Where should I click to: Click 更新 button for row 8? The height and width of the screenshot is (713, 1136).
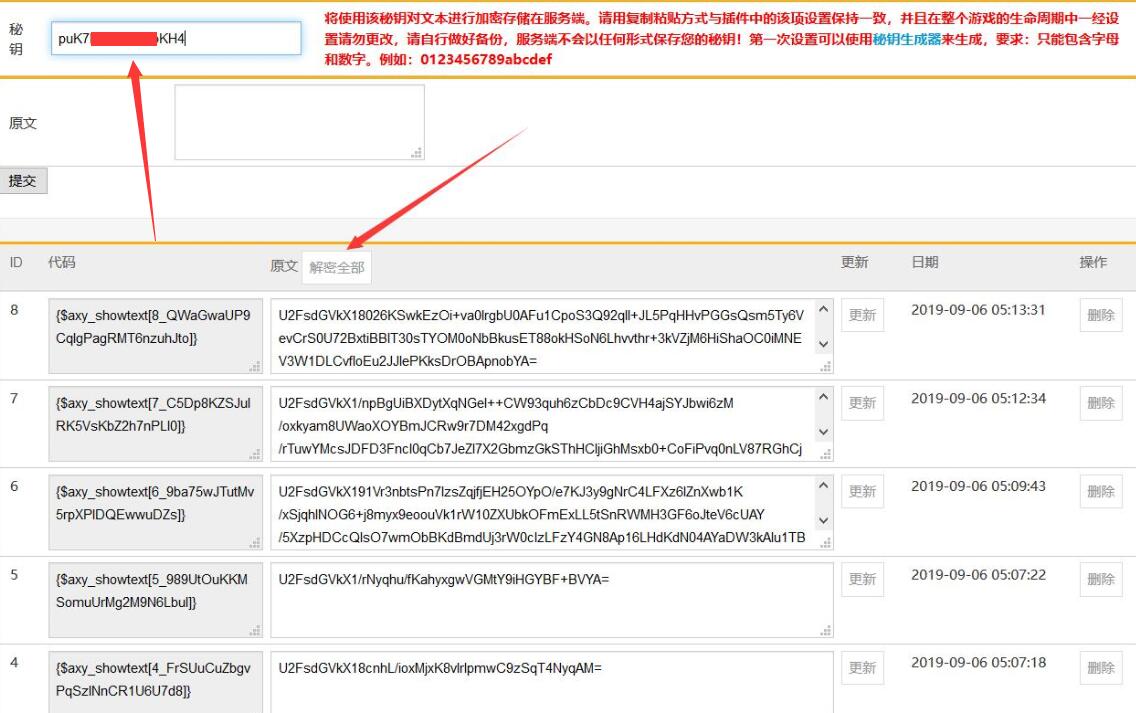[x=862, y=315]
